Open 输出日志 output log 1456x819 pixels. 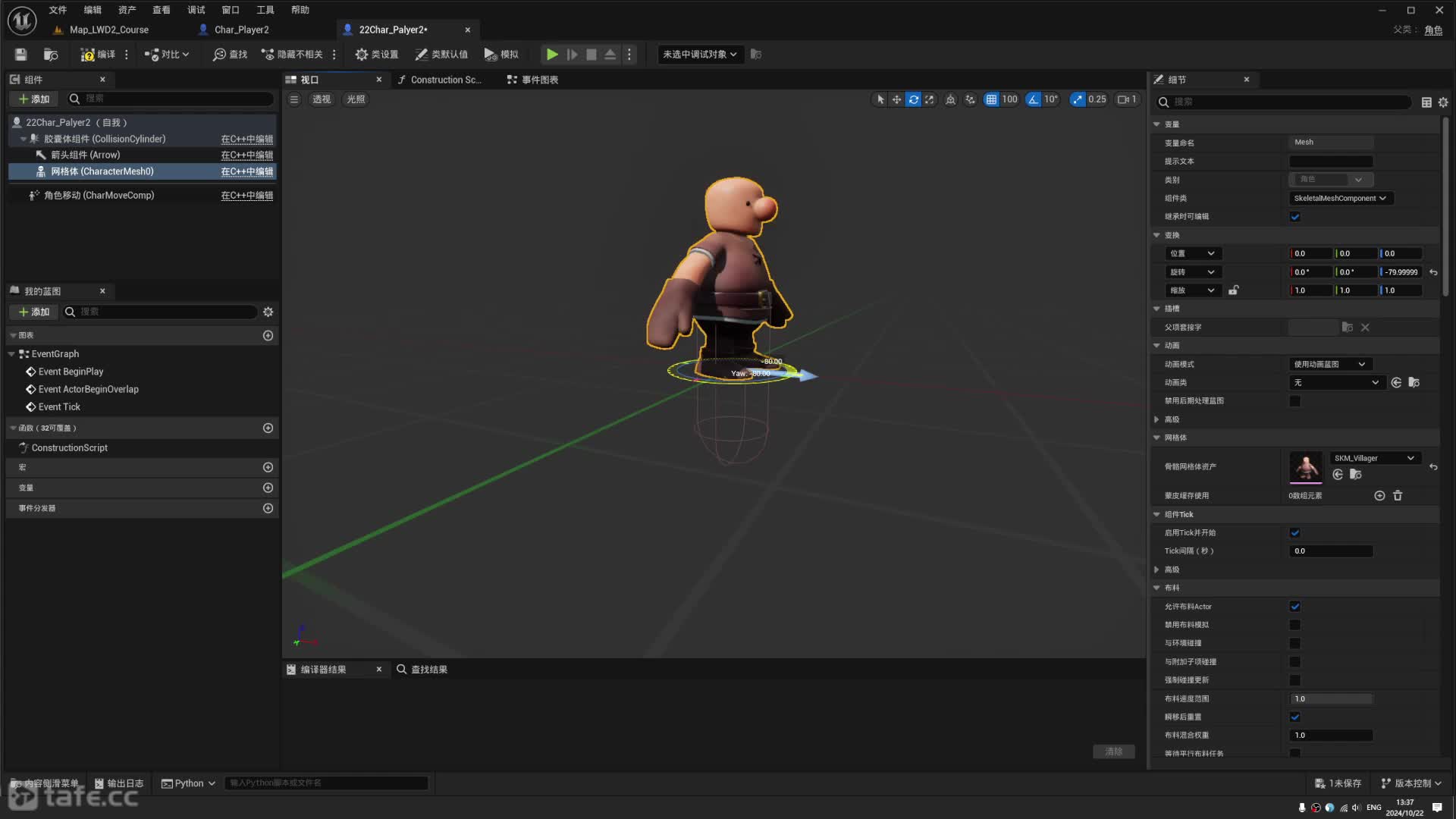pyautogui.click(x=119, y=783)
